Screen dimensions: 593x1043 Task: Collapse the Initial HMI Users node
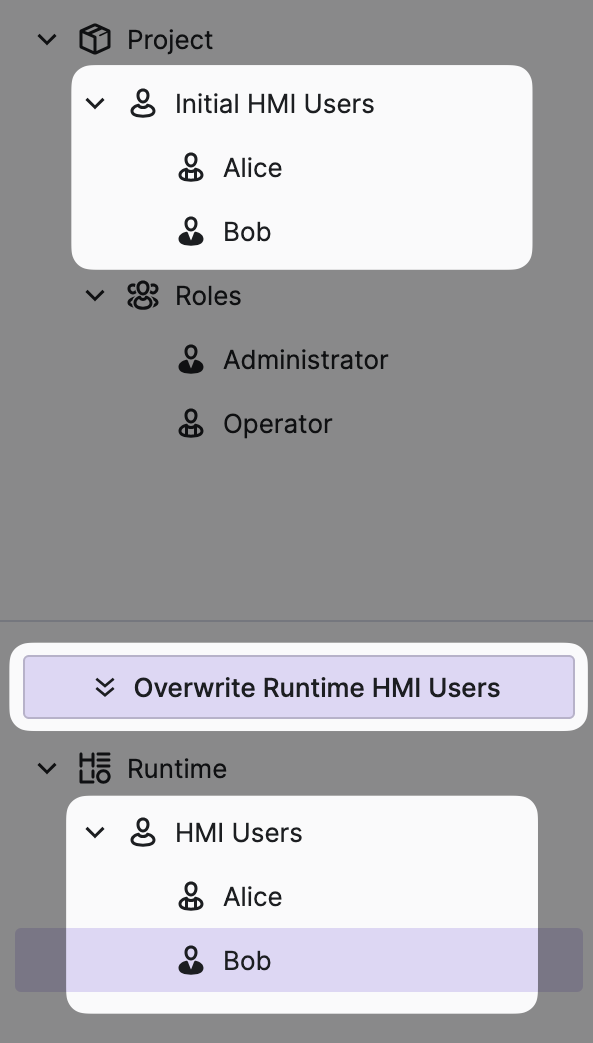pos(95,104)
